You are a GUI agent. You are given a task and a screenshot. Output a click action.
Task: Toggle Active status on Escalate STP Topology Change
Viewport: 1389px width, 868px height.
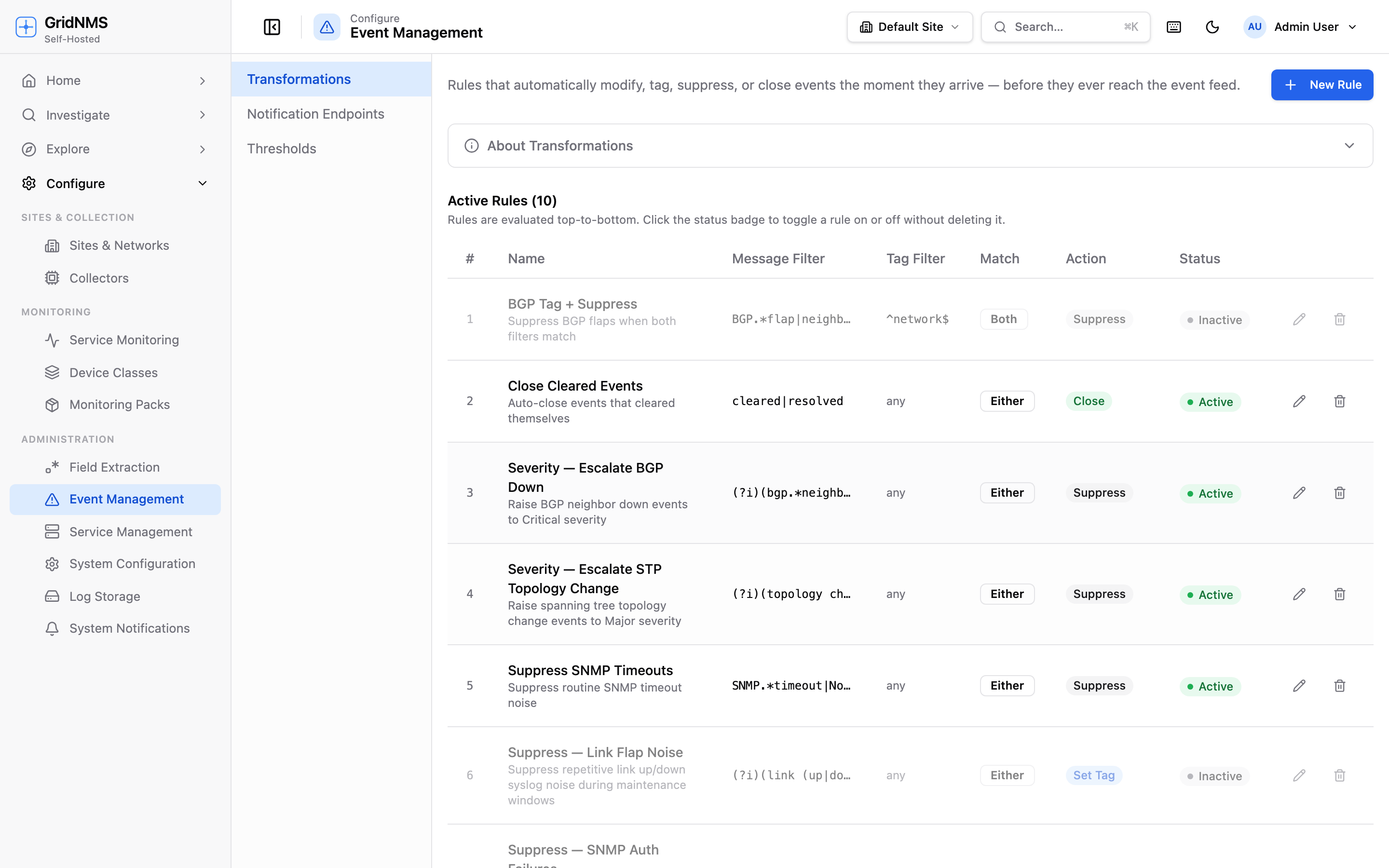[1211, 595]
